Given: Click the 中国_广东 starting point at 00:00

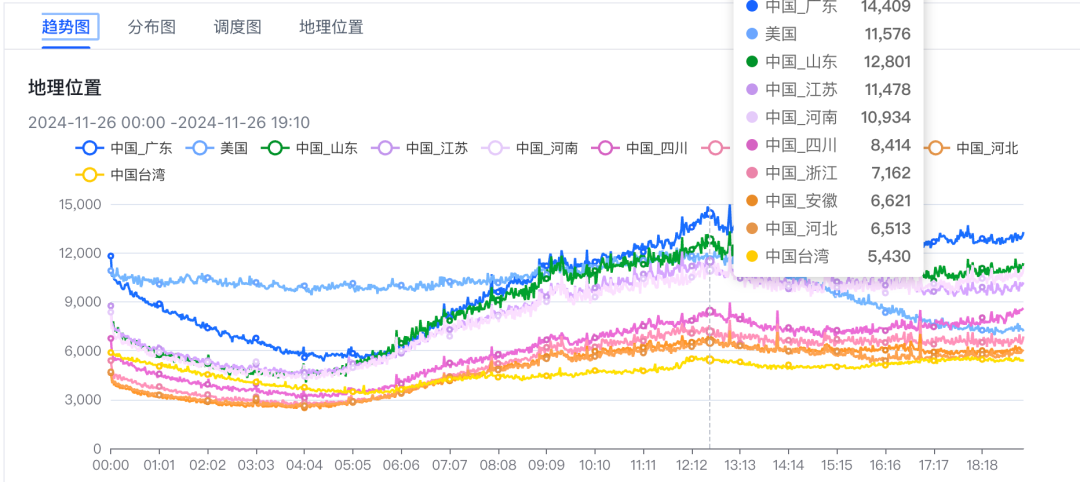Looking at the screenshot, I should click(110, 256).
